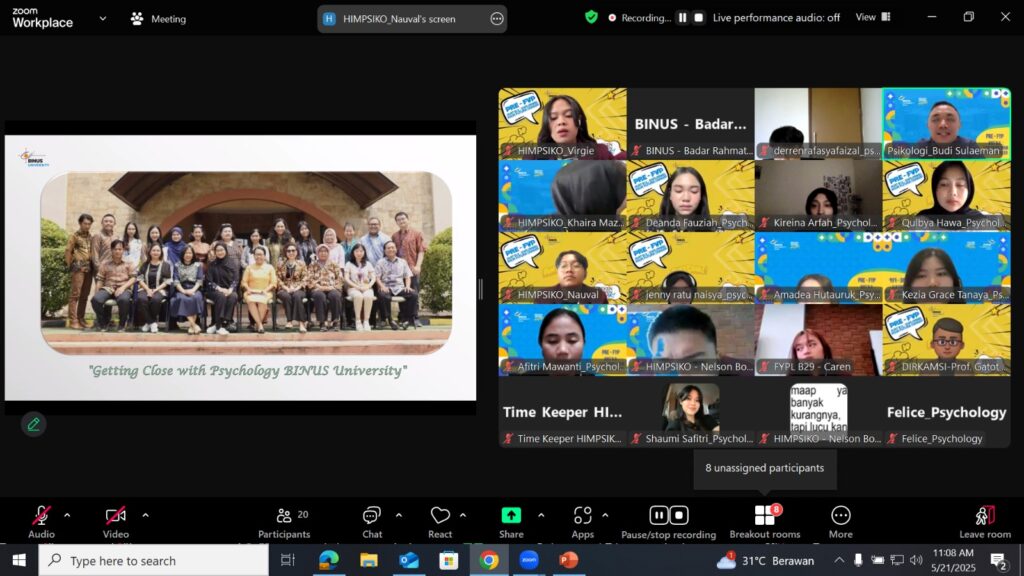Select the Kezia Grace Tanaya video tile

coord(946,268)
